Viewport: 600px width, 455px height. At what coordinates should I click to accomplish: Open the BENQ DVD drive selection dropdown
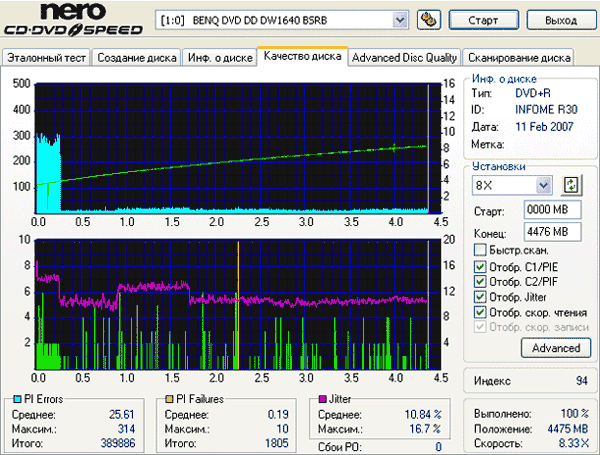(399, 20)
